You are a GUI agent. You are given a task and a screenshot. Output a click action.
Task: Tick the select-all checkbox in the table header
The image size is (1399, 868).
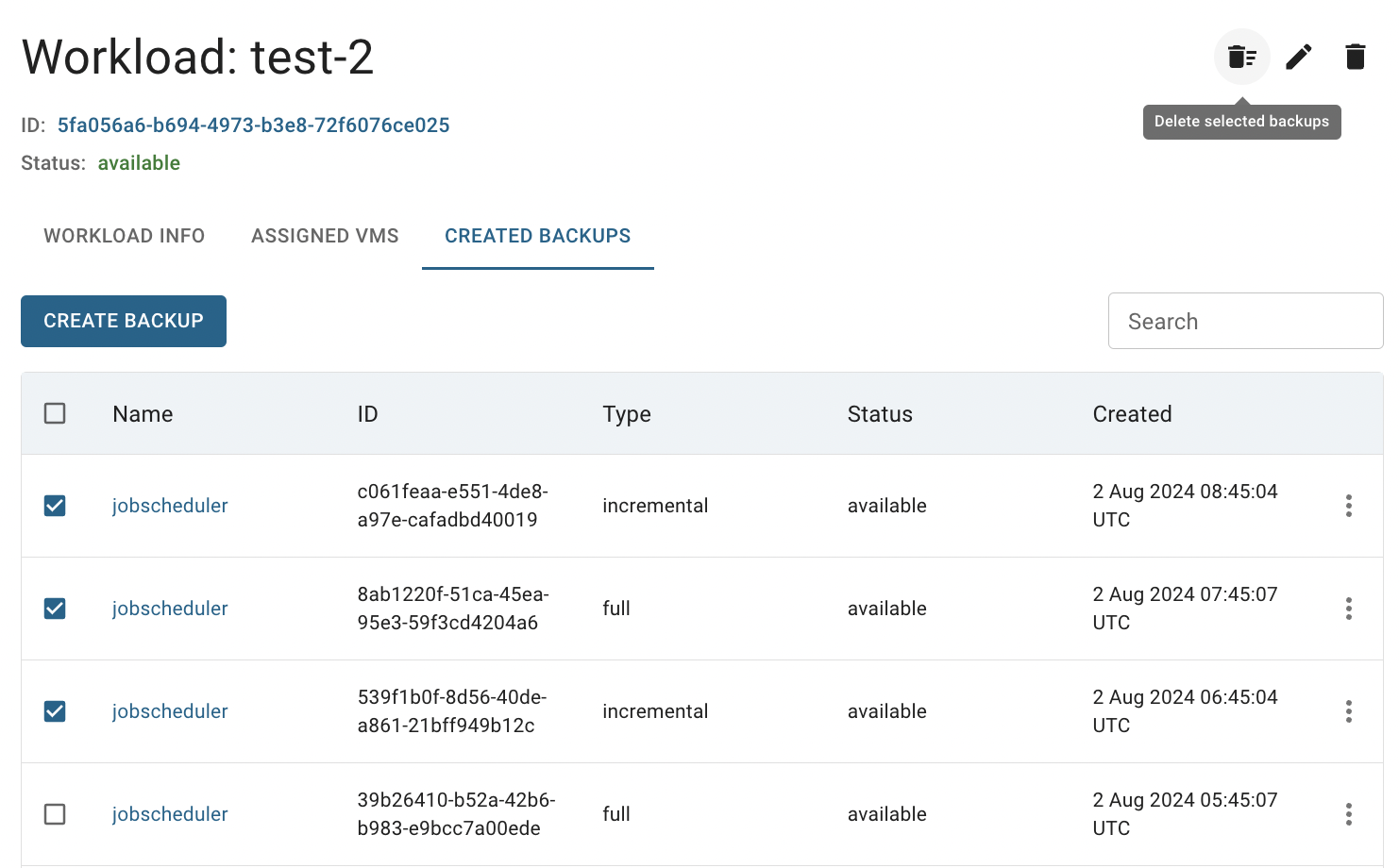tap(55, 413)
